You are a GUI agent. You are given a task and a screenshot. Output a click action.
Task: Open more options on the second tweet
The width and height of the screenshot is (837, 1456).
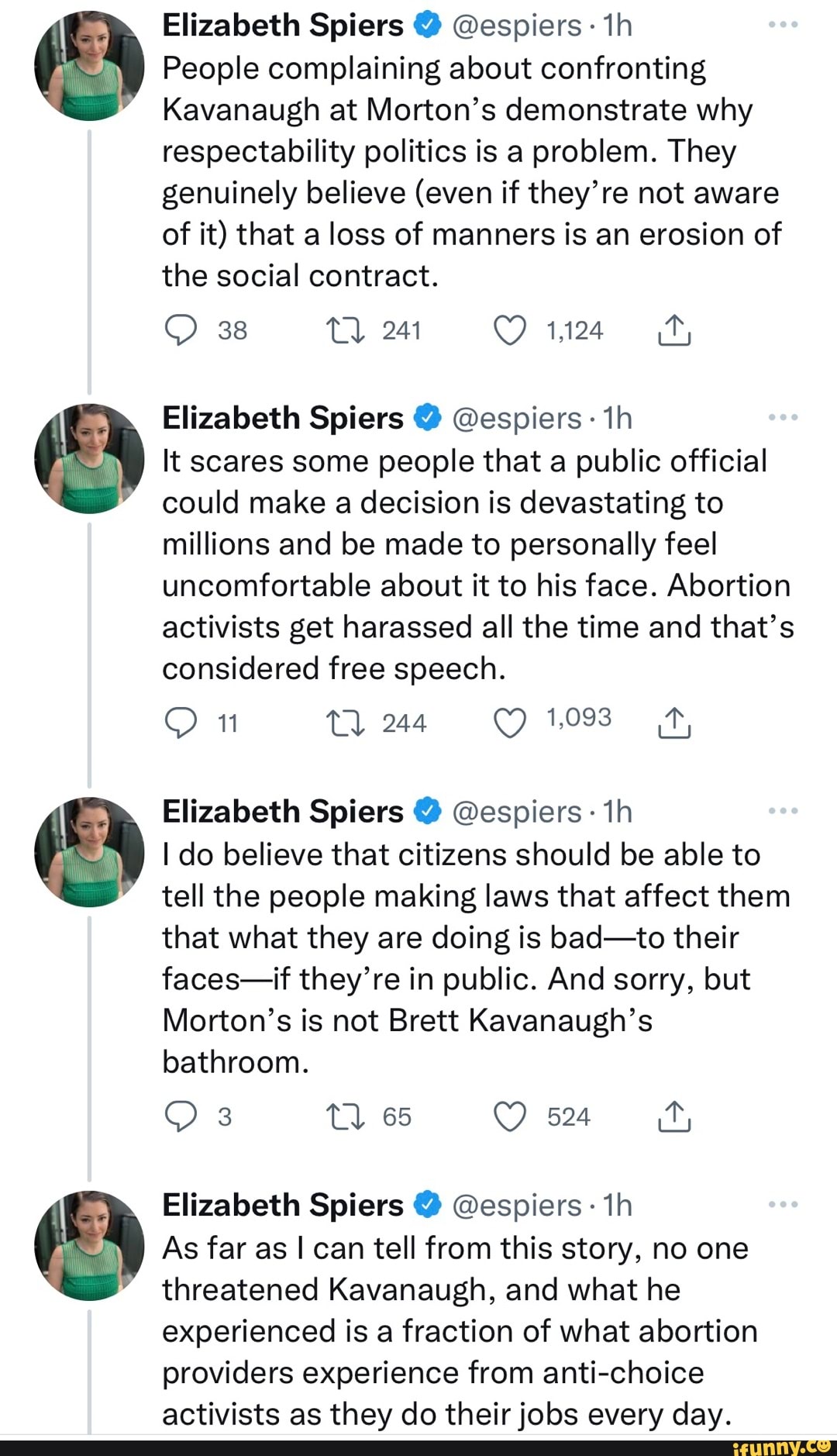(x=783, y=419)
